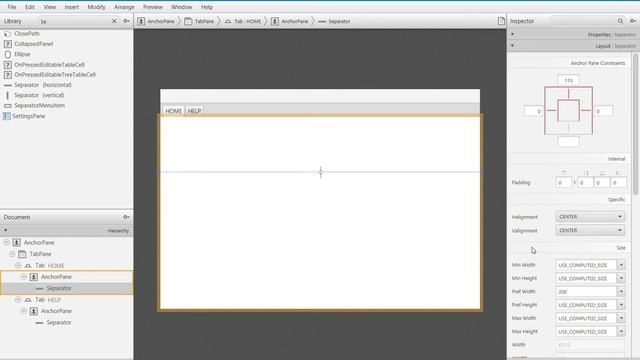640x360 pixels.
Task: Click bottom anchor constraint field
Action: [569, 142]
